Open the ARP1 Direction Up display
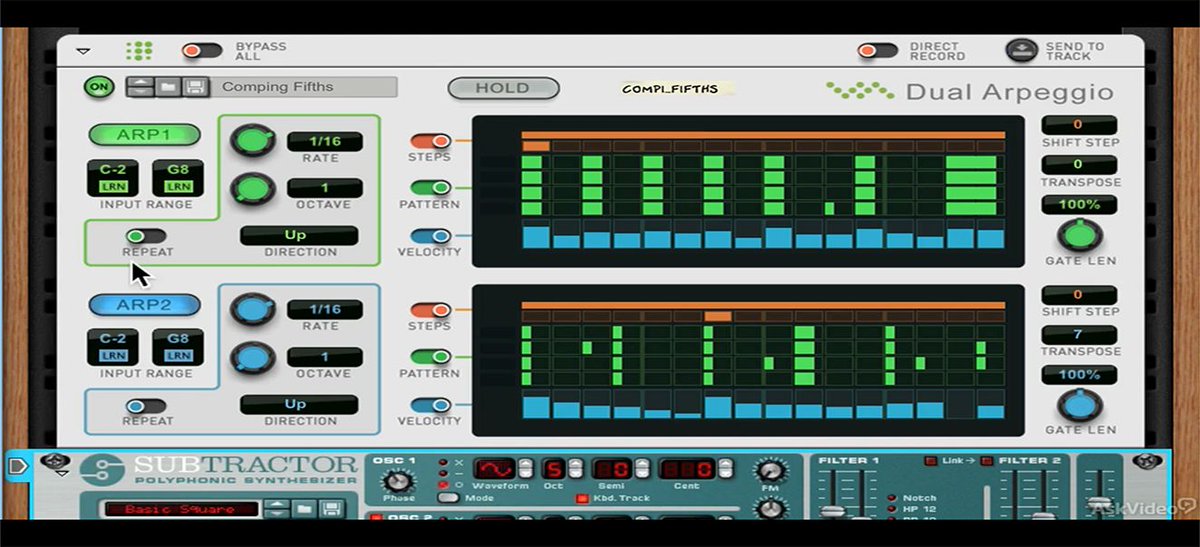This screenshot has height=547, width=1200. click(x=299, y=236)
